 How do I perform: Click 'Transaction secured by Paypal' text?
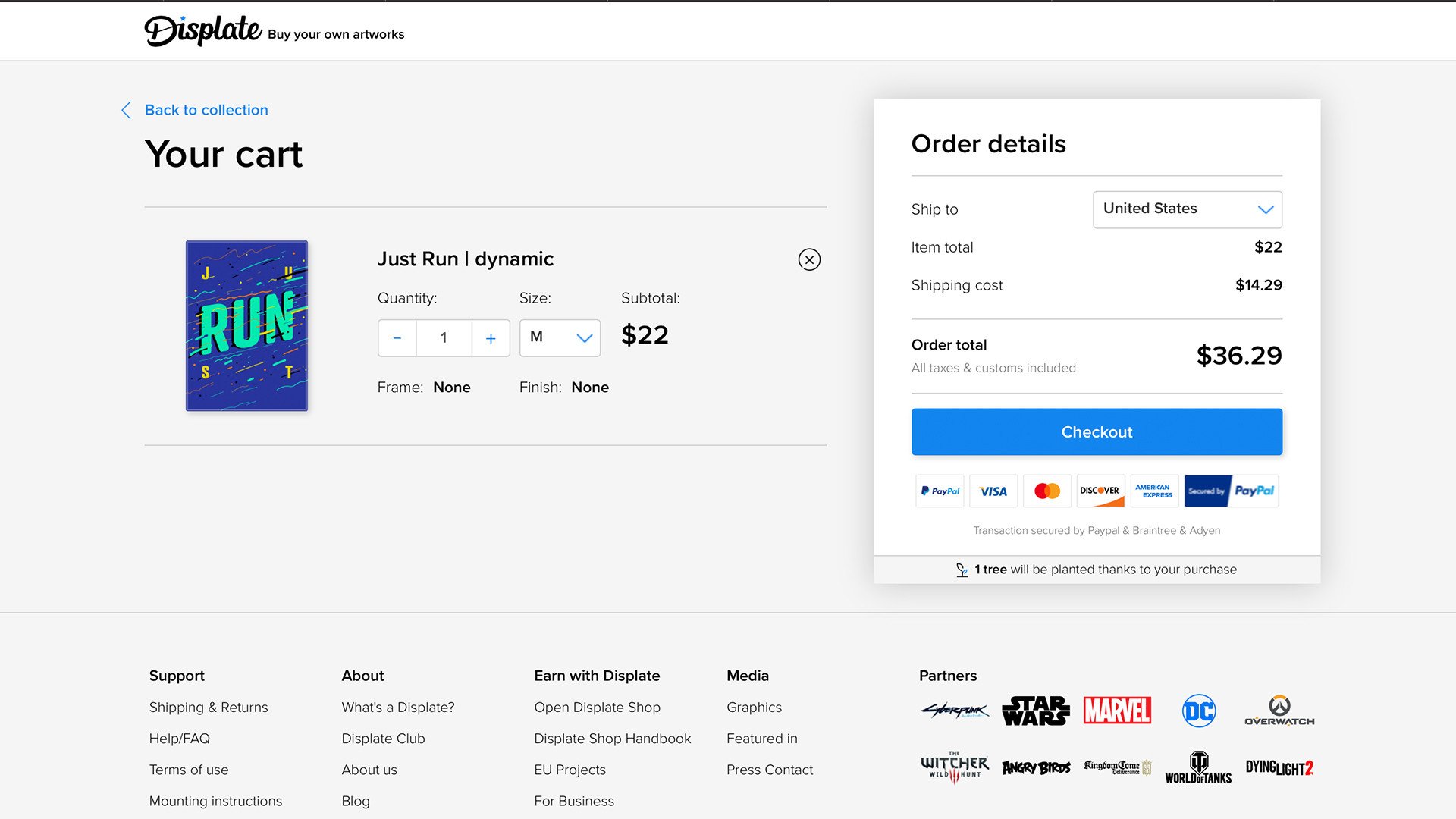point(1097,531)
